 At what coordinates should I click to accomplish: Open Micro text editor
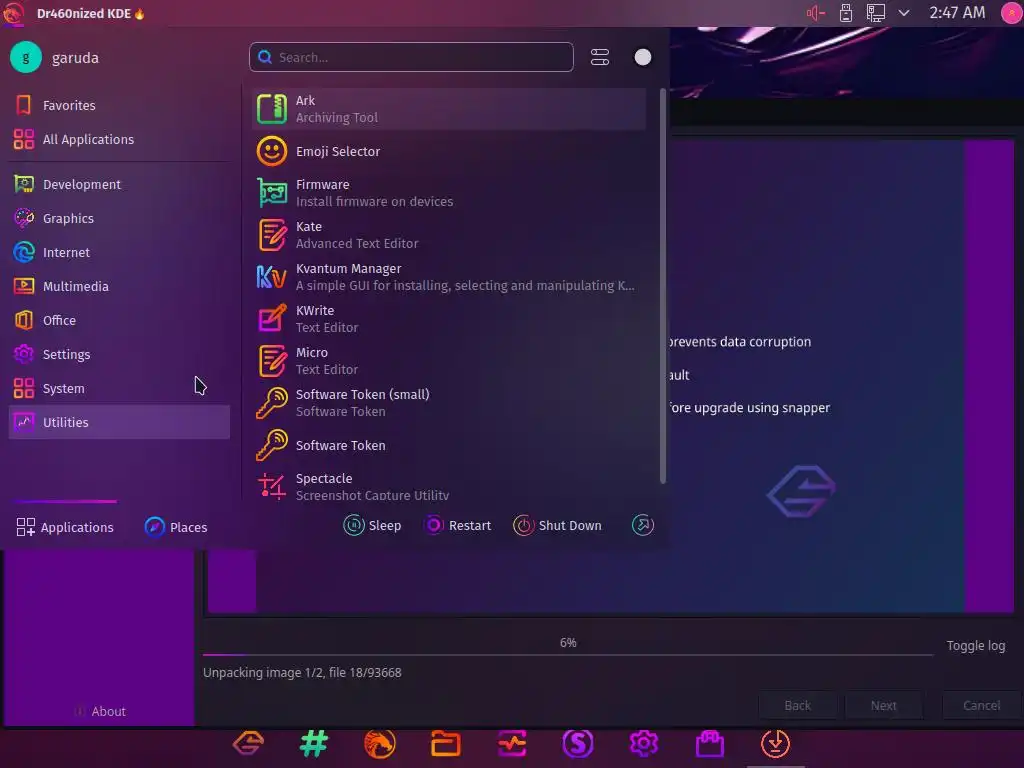tap(449, 360)
